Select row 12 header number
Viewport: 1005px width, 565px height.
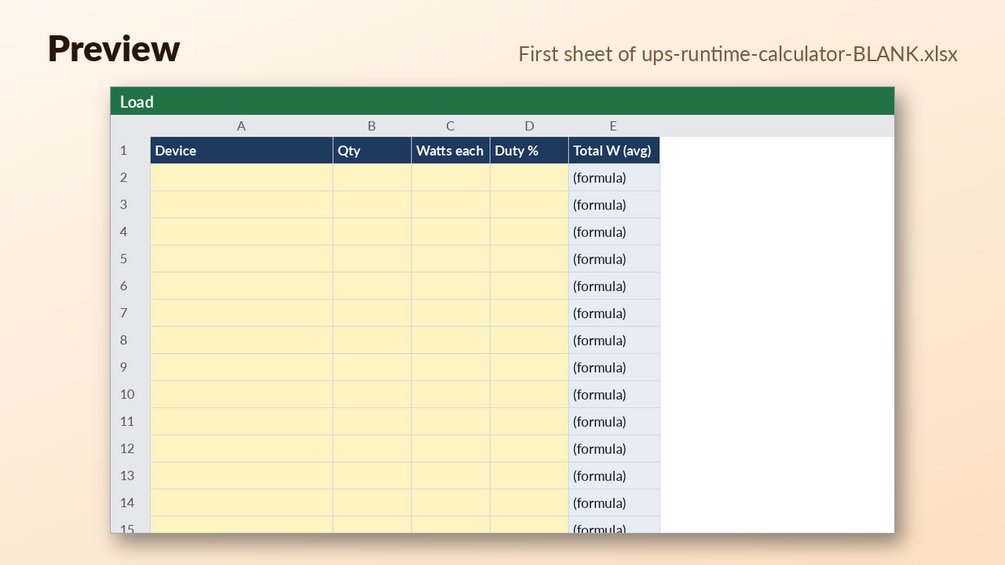128,448
